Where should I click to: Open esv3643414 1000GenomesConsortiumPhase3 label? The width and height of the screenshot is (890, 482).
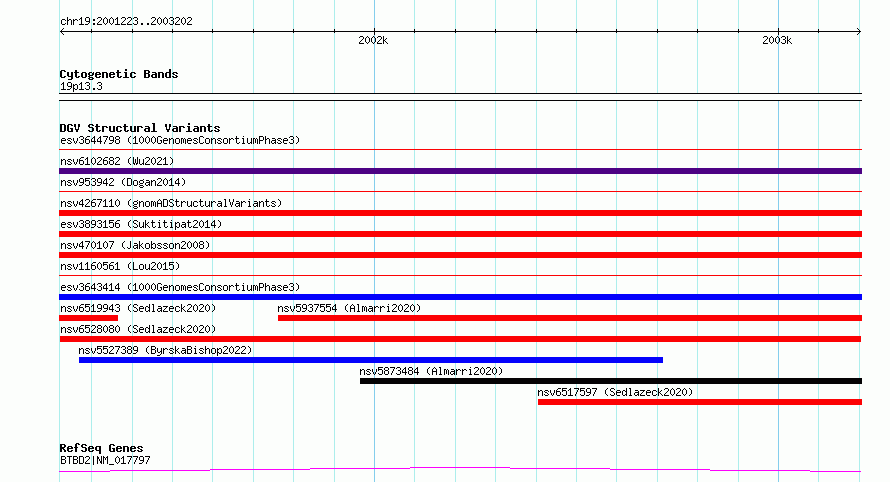pyautogui.click(x=180, y=287)
